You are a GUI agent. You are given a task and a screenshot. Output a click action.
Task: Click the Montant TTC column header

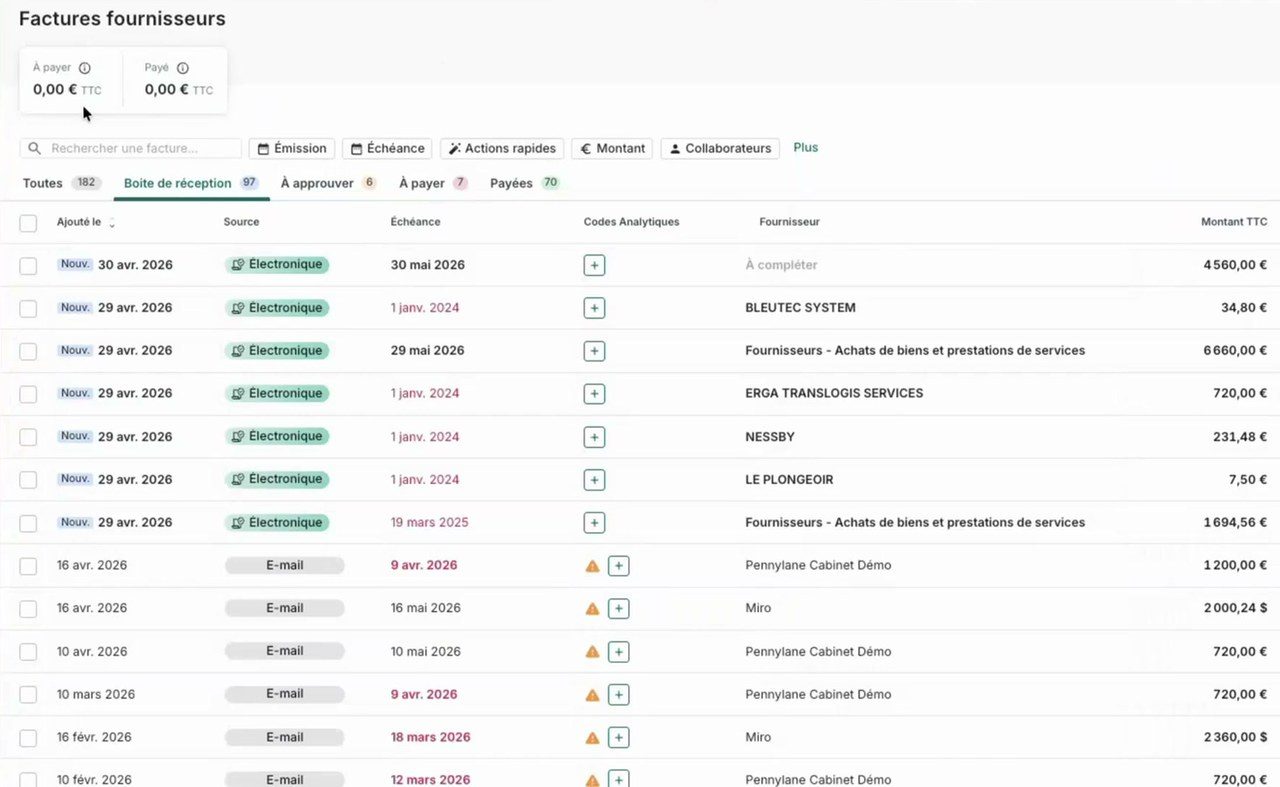pyautogui.click(x=1234, y=222)
